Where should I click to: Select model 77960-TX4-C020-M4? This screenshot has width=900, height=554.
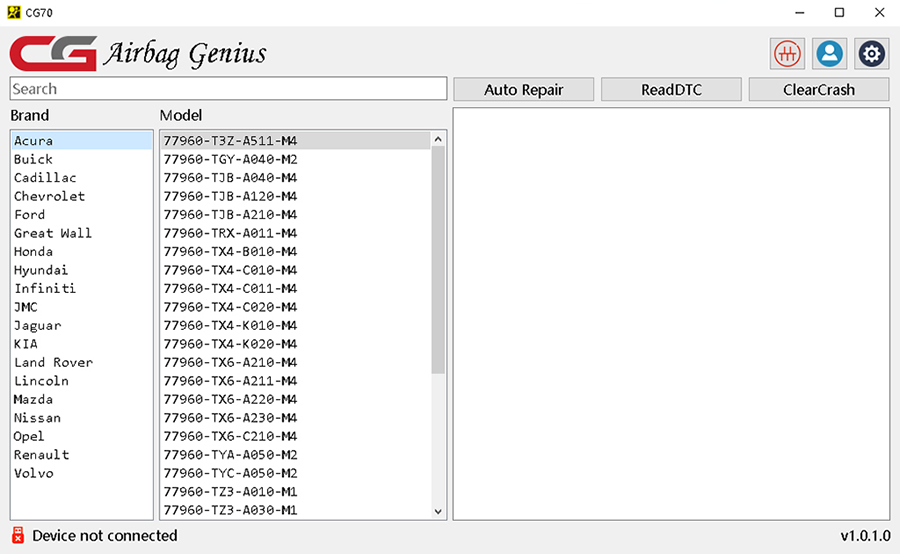pyautogui.click(x=295, y=307)
